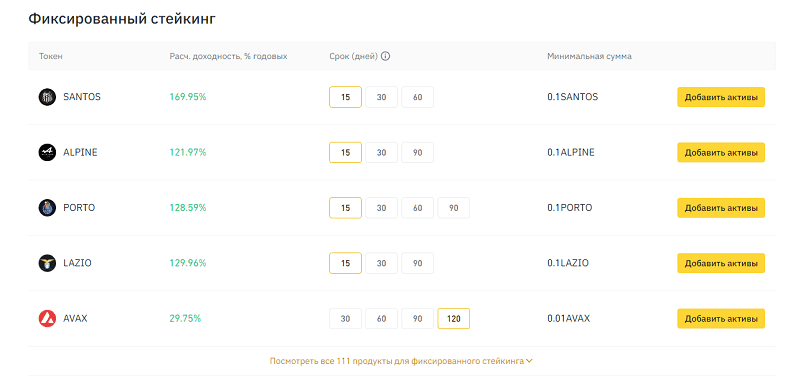This screenshot has height=377, width=800.
Task: Select 90 days term for PORTO
Action: [x=454, y=208]
